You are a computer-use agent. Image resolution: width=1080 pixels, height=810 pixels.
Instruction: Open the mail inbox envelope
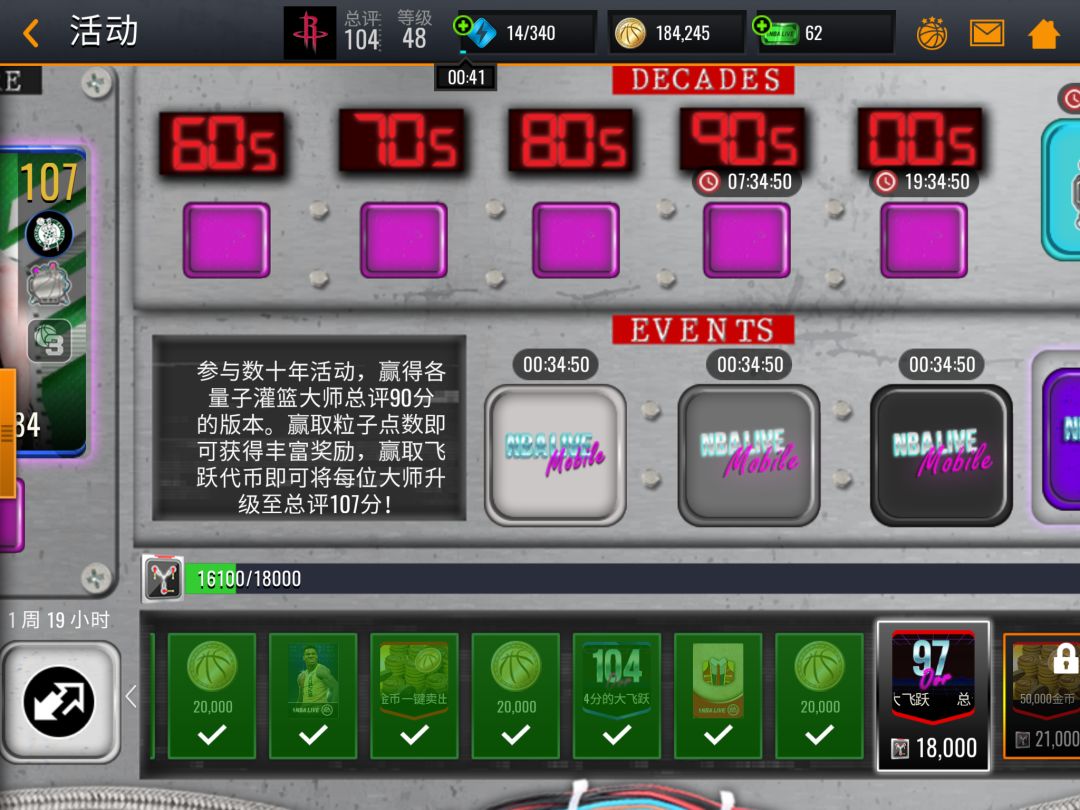(987, 32)
